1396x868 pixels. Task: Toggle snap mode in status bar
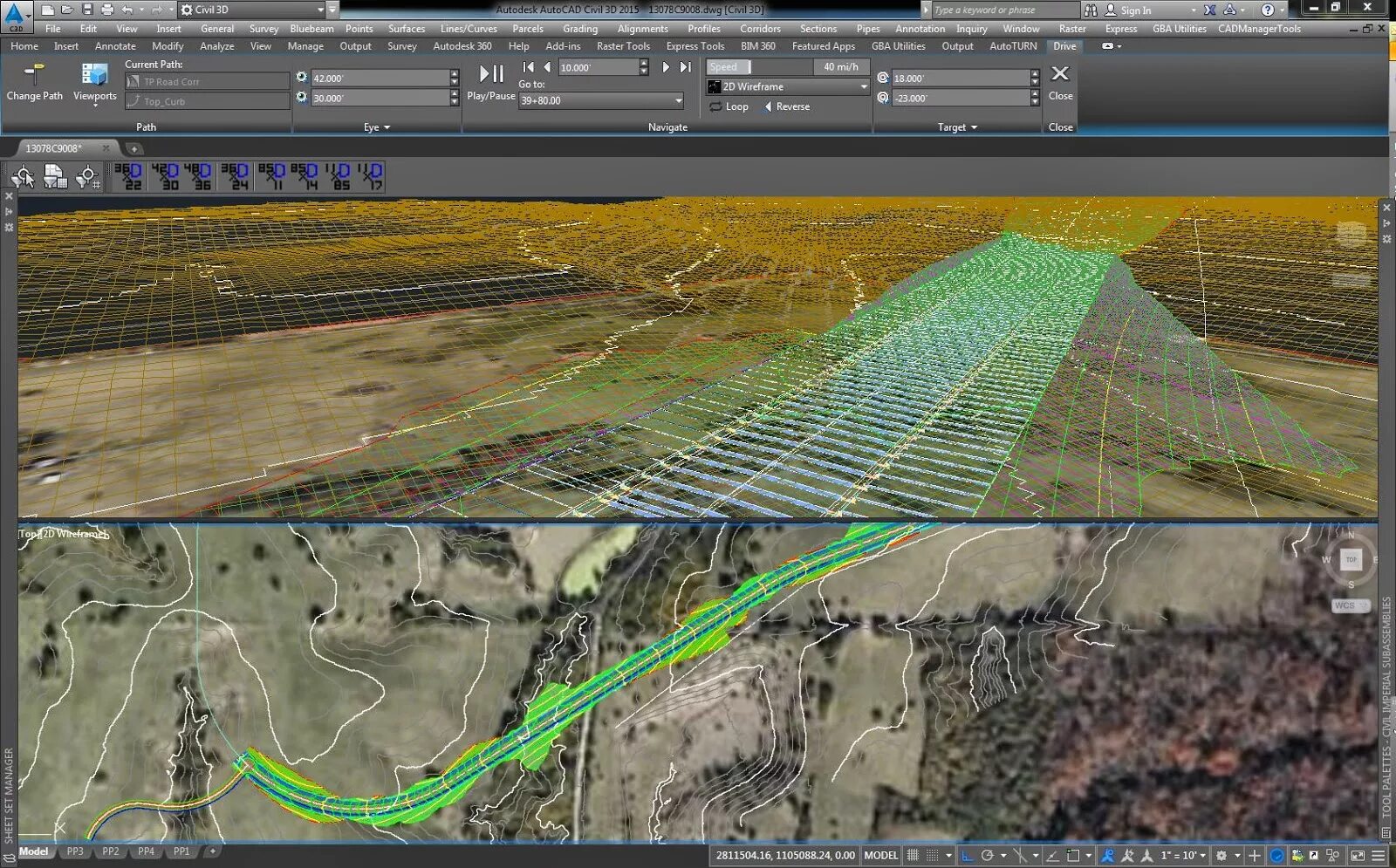tap(933, 856)
